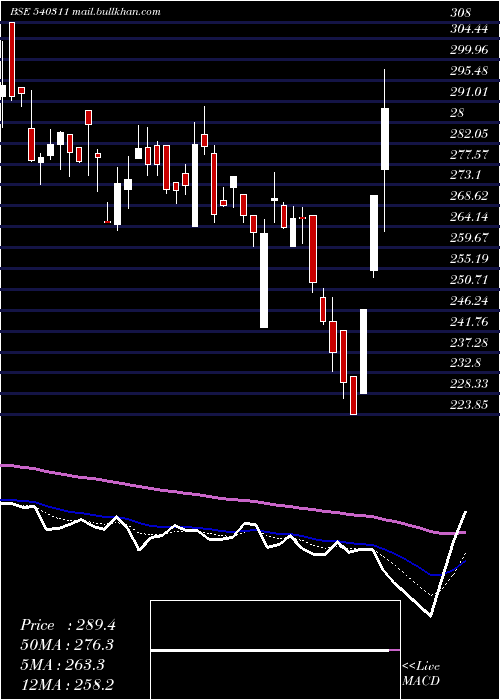
Task: Click the 250.71 price axis label
Action: tap(469, 279)
